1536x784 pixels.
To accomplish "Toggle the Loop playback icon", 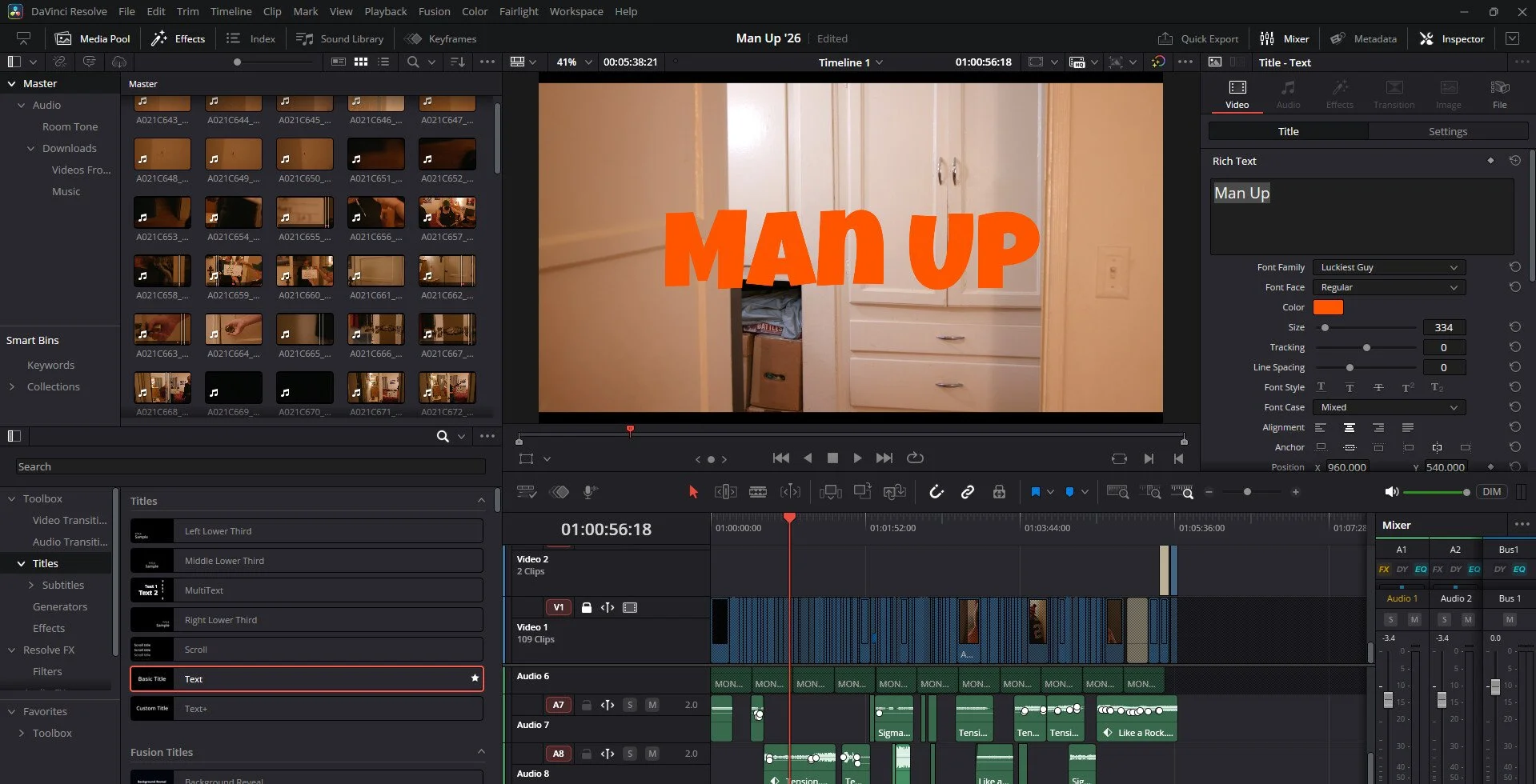I will [x=915, y=458].
